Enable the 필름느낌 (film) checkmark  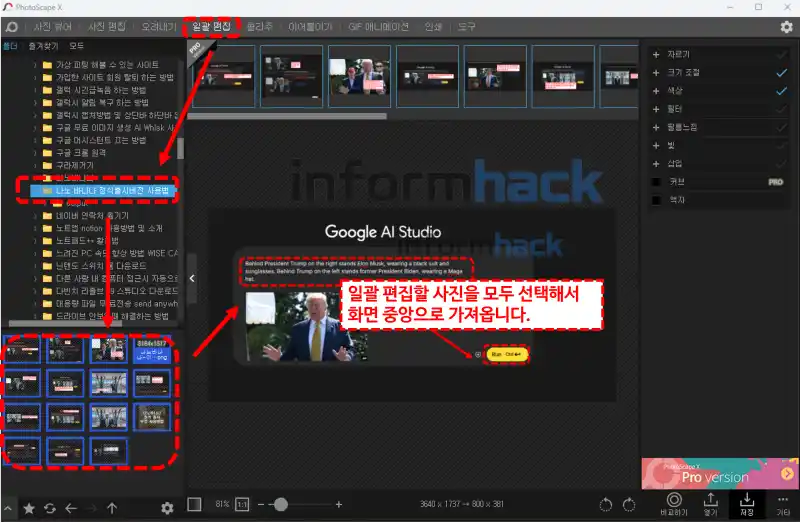point(781,128)
